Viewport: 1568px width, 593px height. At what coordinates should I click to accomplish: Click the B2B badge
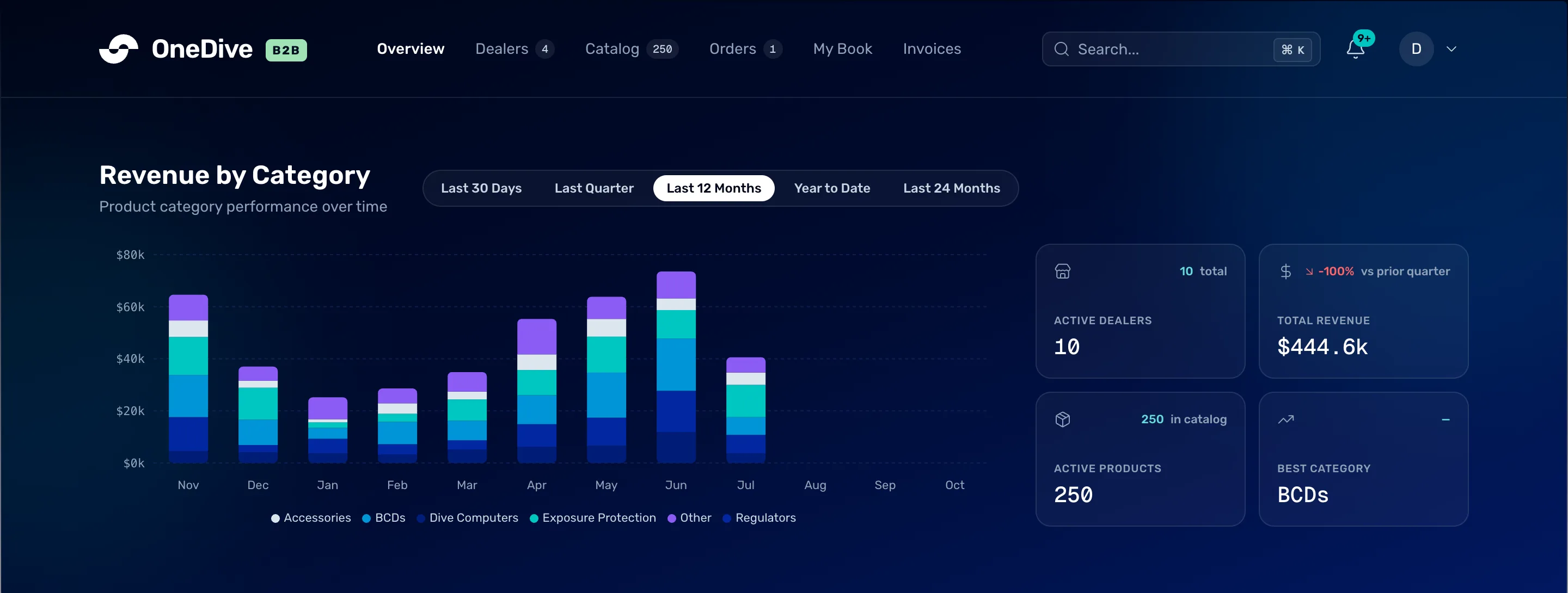click(286, 50)
